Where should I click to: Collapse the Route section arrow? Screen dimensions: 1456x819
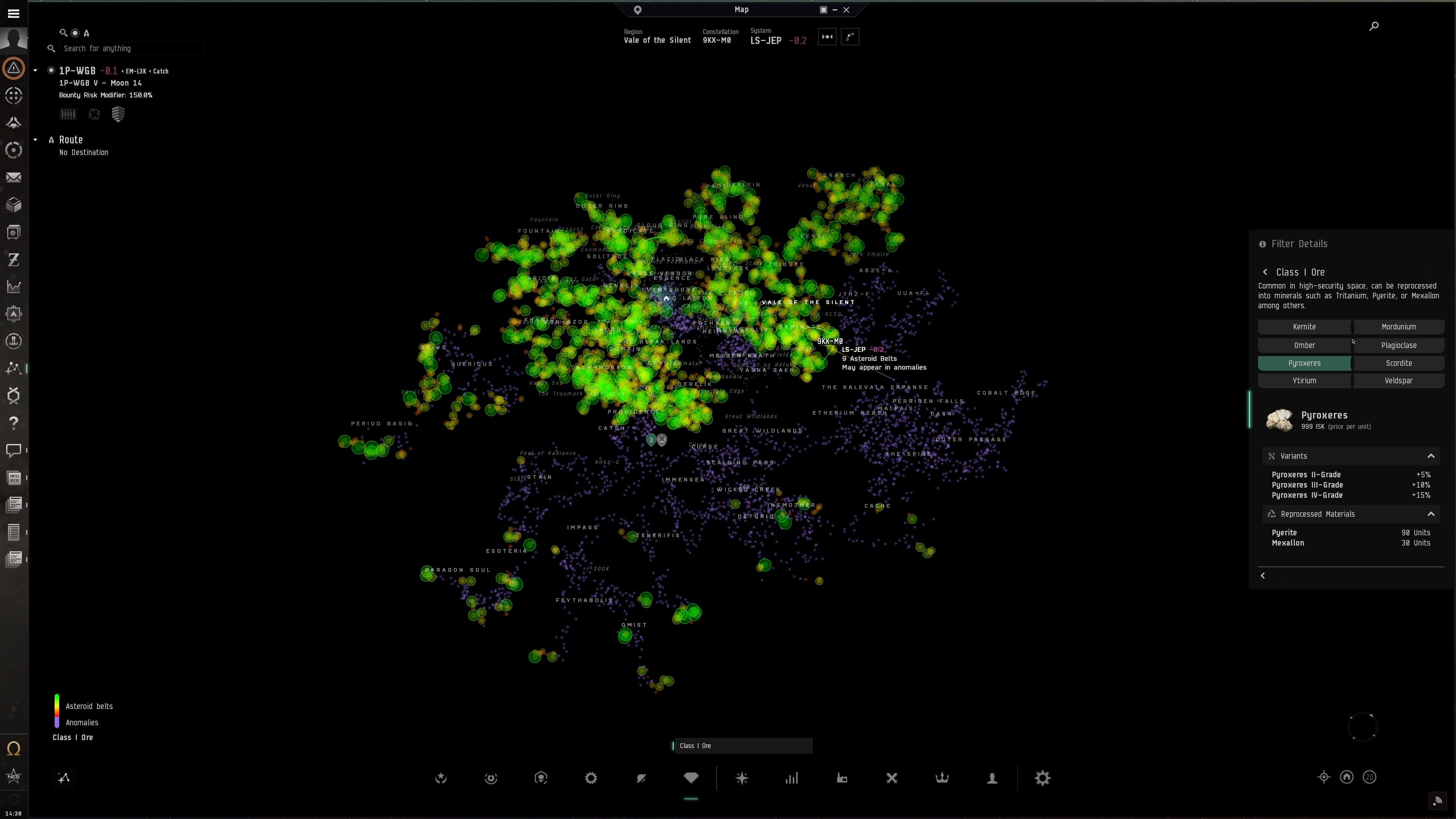(35, 140)
